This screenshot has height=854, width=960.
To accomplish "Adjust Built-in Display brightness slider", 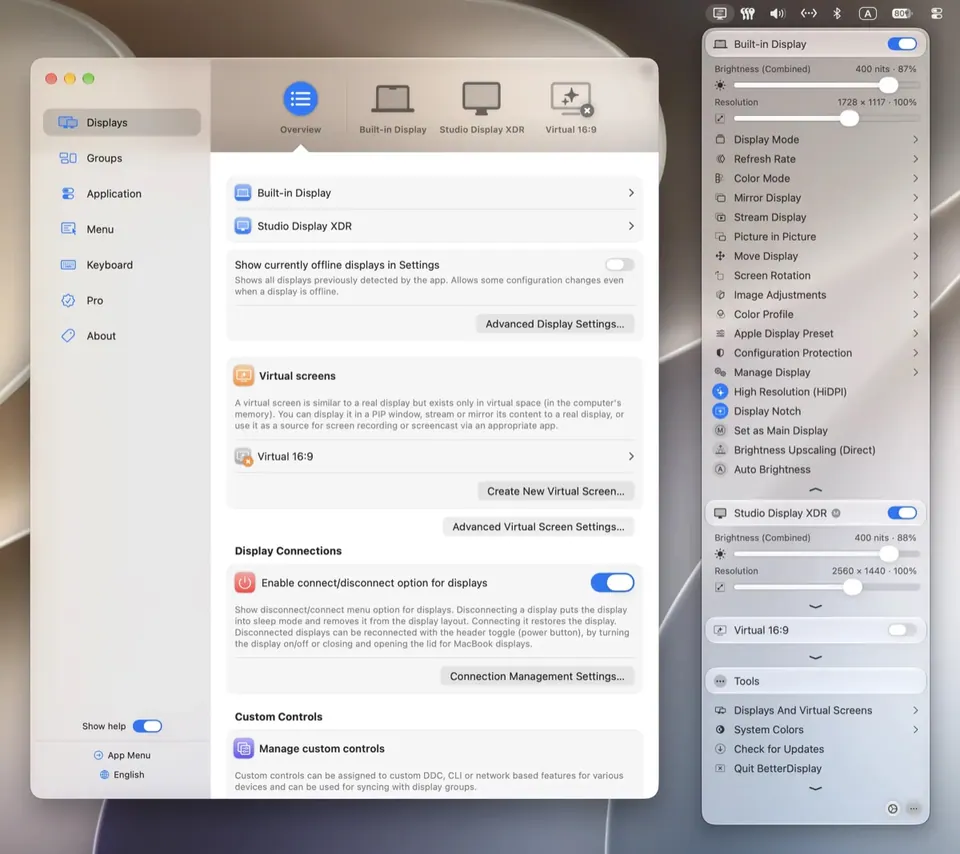I will 826,85.
